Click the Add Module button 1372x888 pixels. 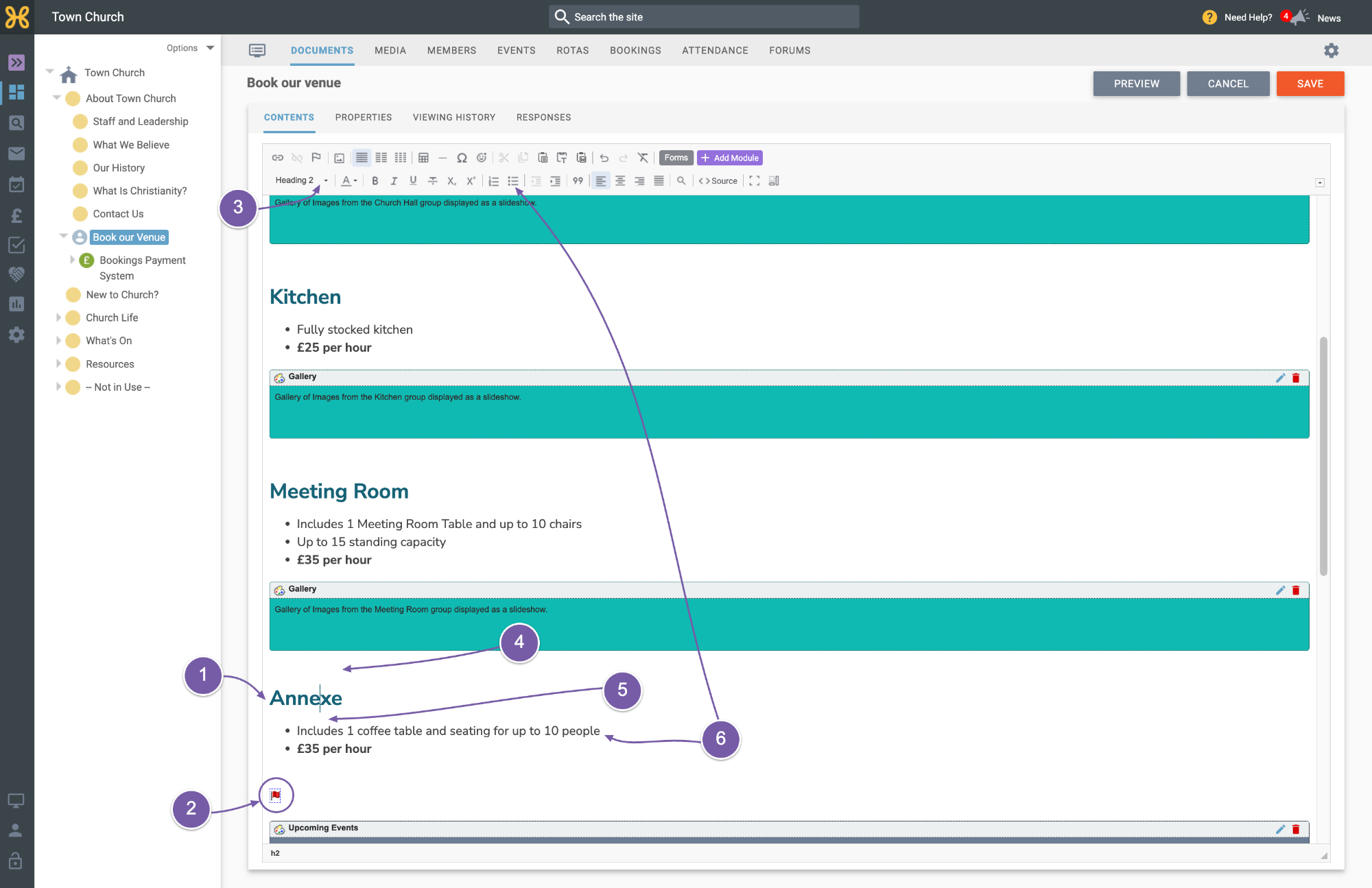pos(730,158)
